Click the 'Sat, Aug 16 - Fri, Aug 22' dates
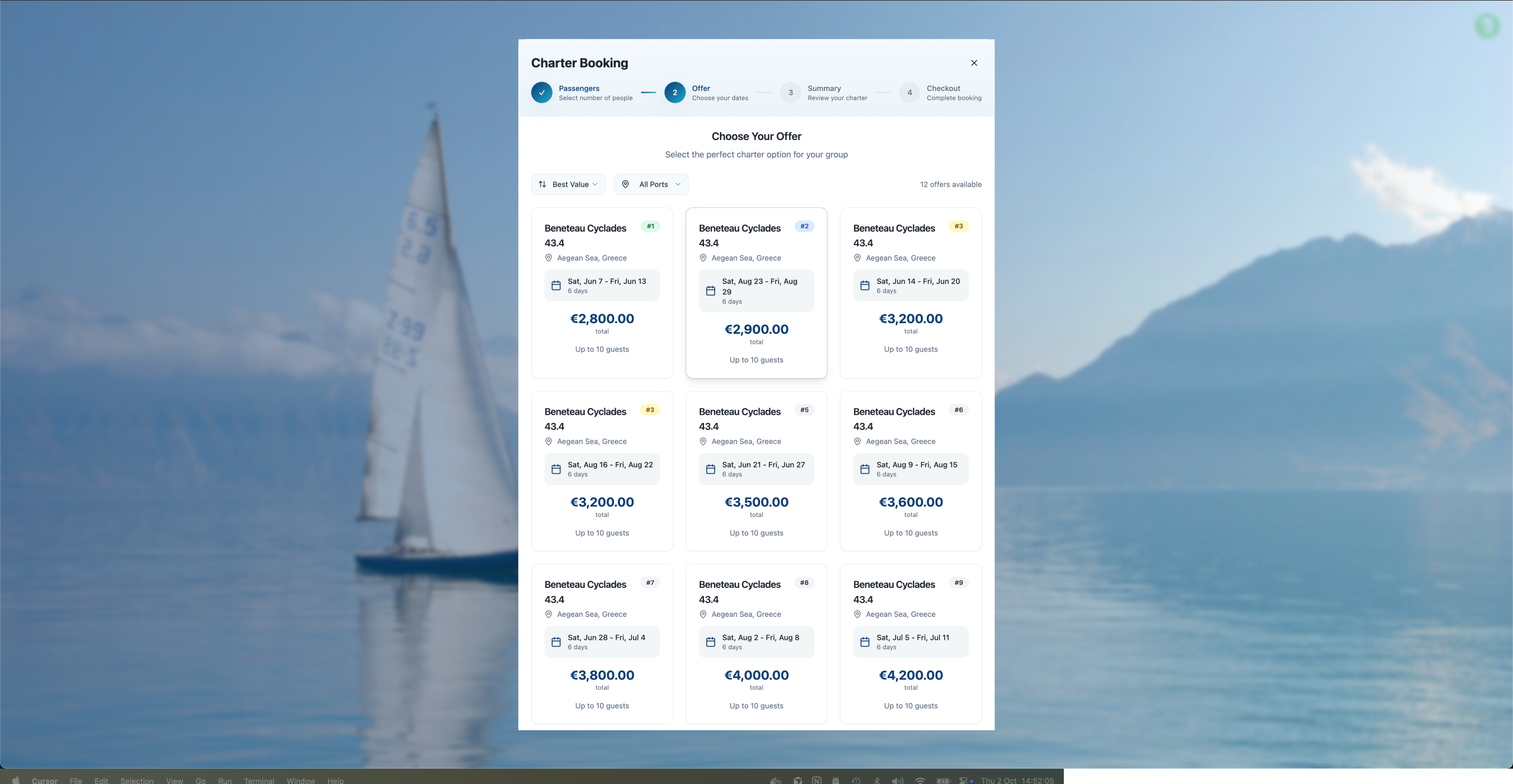This screenshot has width=1513, height=784. point(610,465)
